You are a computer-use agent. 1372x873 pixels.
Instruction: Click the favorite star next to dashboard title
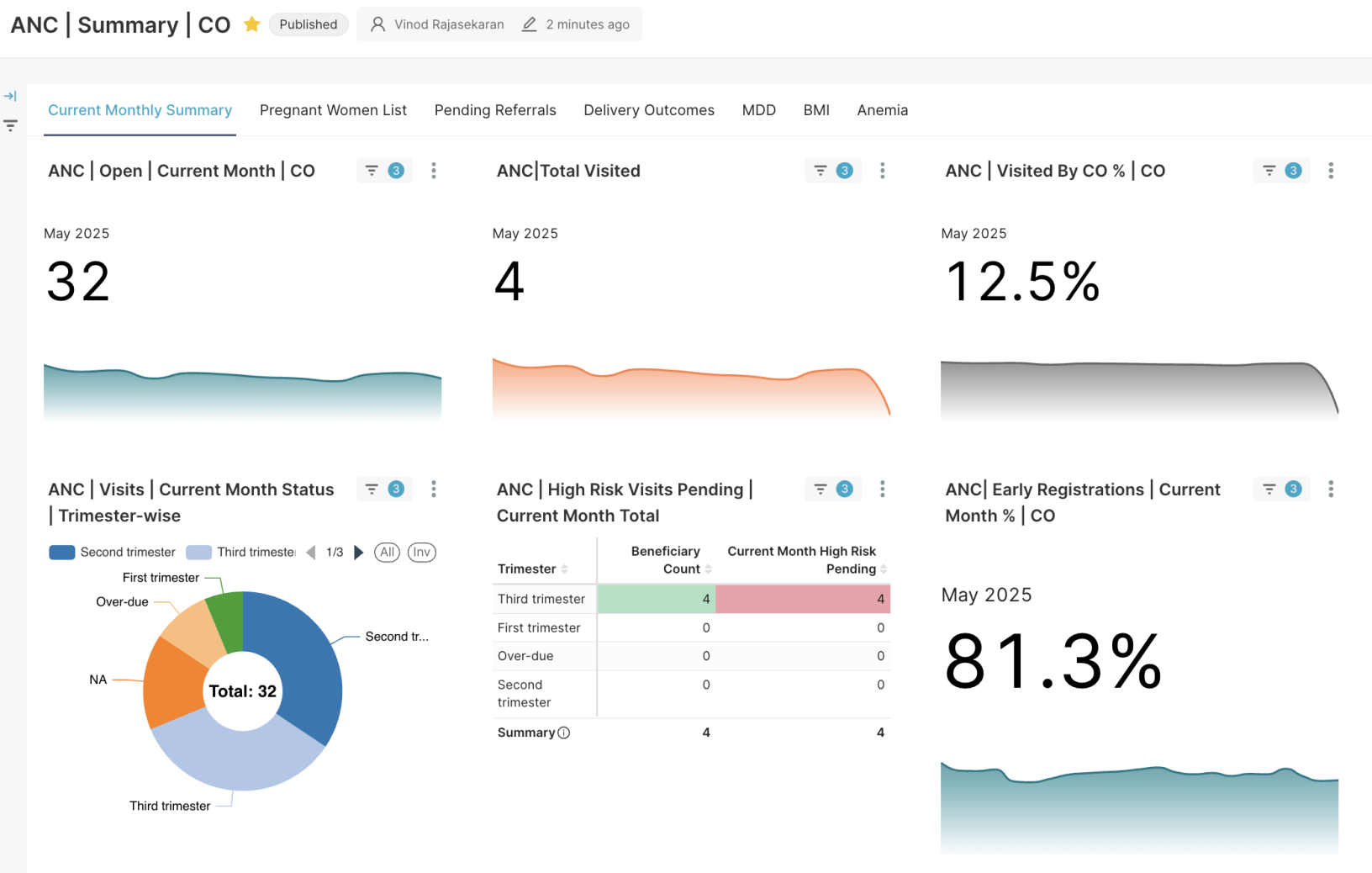[x=251, y=24]
